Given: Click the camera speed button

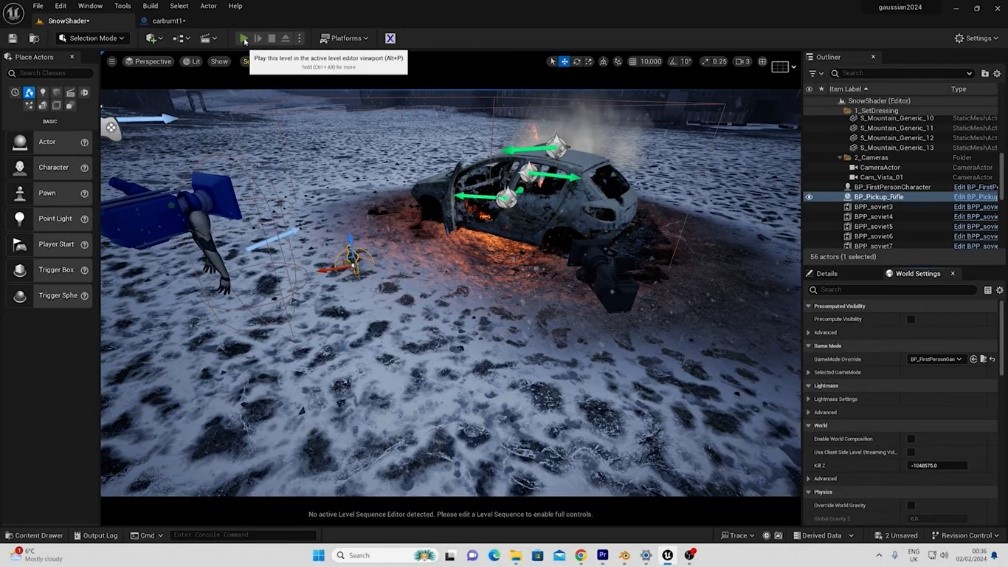Looking at the screenshot, I should click(741, 61).
